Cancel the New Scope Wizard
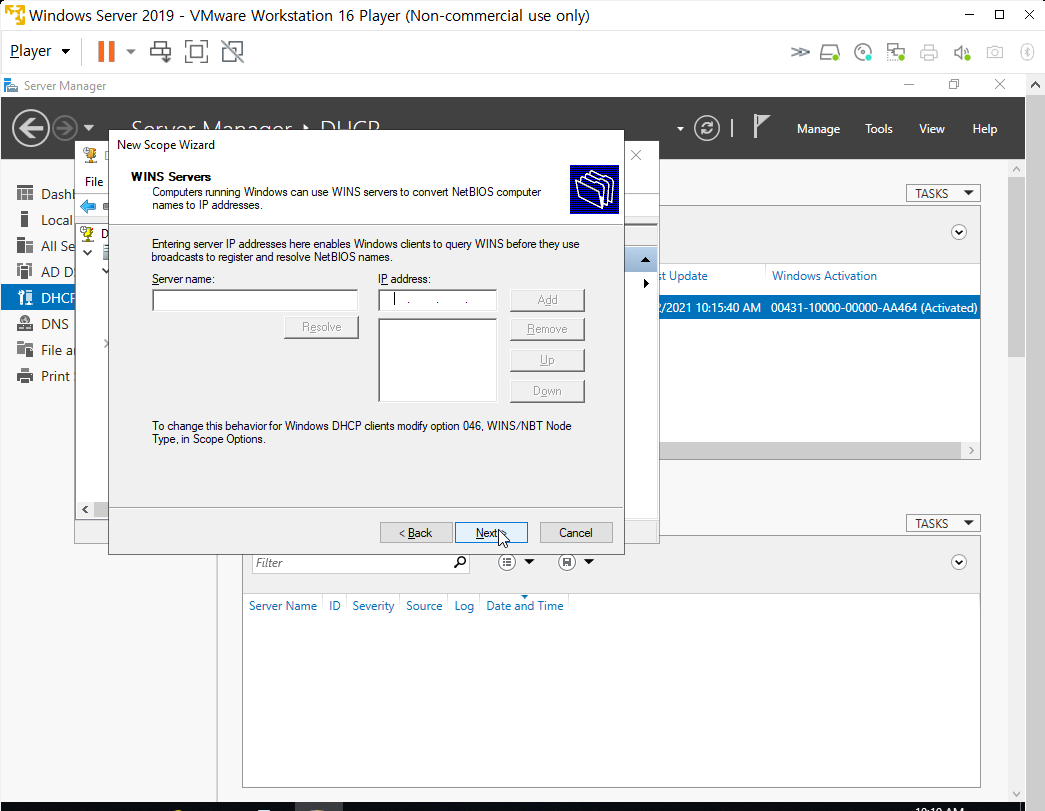 coord(576,532)
